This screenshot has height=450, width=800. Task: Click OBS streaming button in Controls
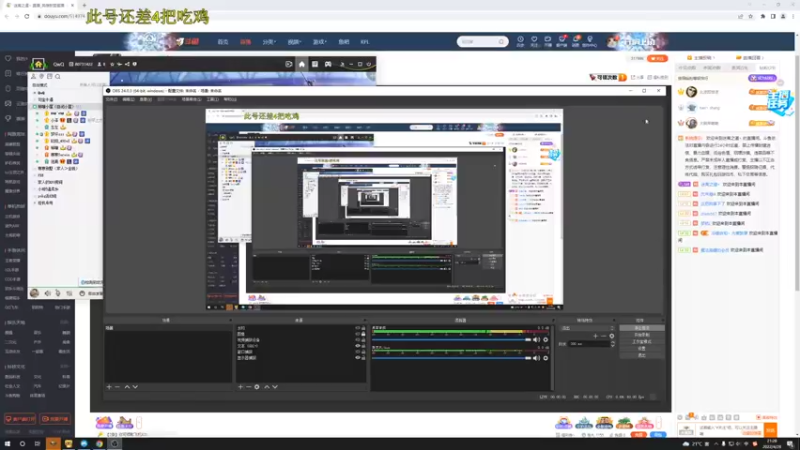coord(642,328)
